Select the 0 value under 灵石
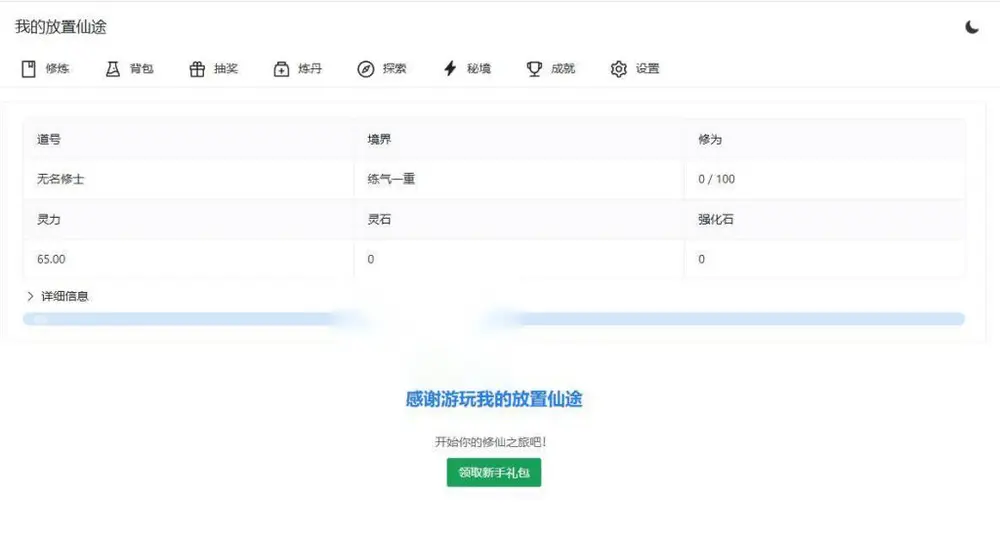This screenshot has width=1000, height=534. [x=371, y=260]
